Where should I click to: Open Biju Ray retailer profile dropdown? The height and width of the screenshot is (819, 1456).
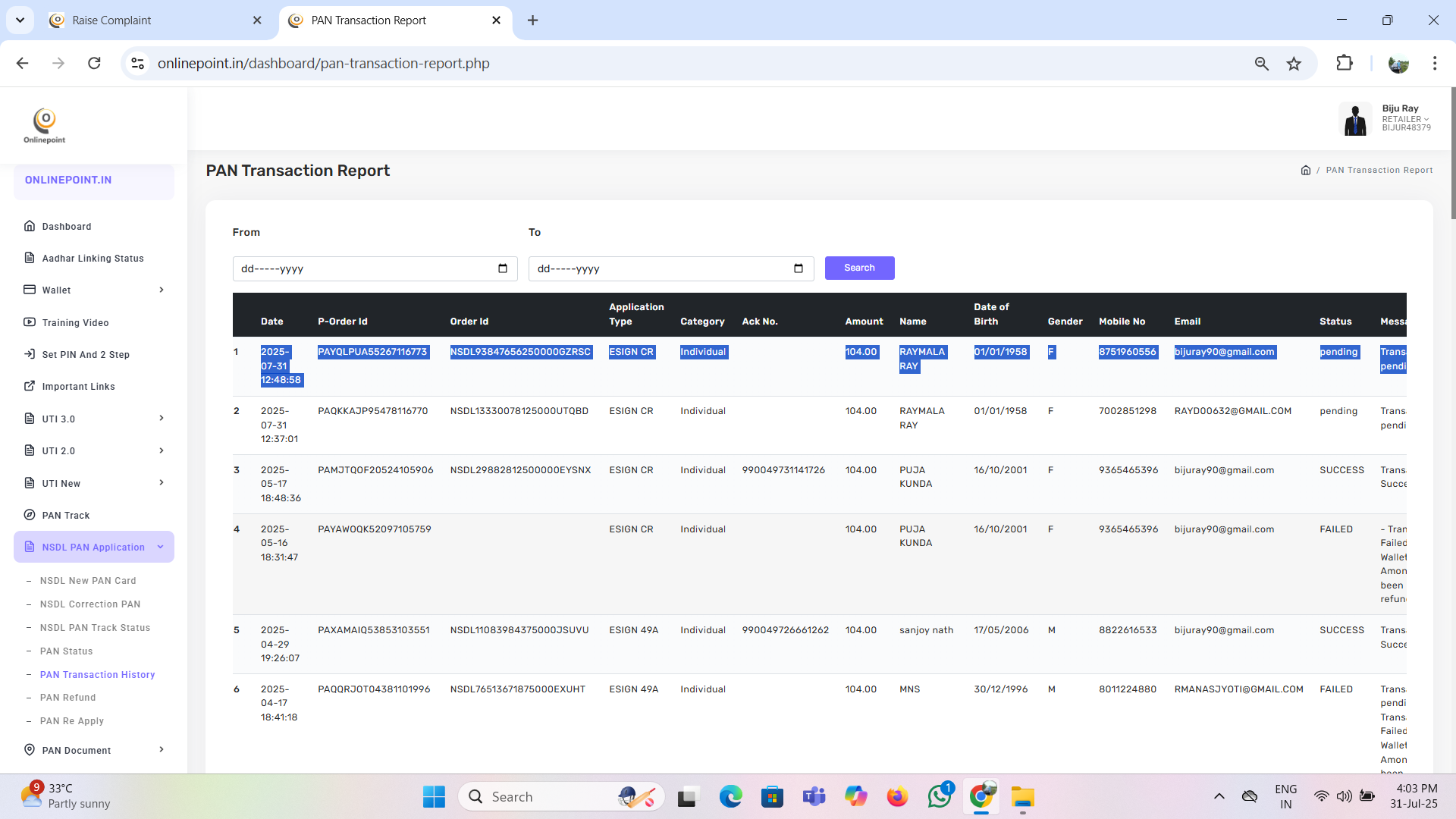pyautogui.click(x=1404, y=119)
